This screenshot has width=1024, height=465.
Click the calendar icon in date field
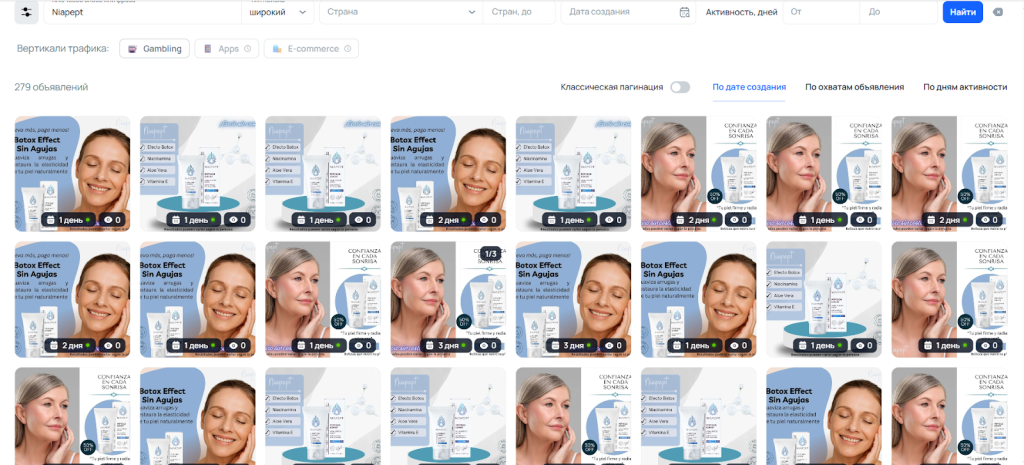click(684, 13)
